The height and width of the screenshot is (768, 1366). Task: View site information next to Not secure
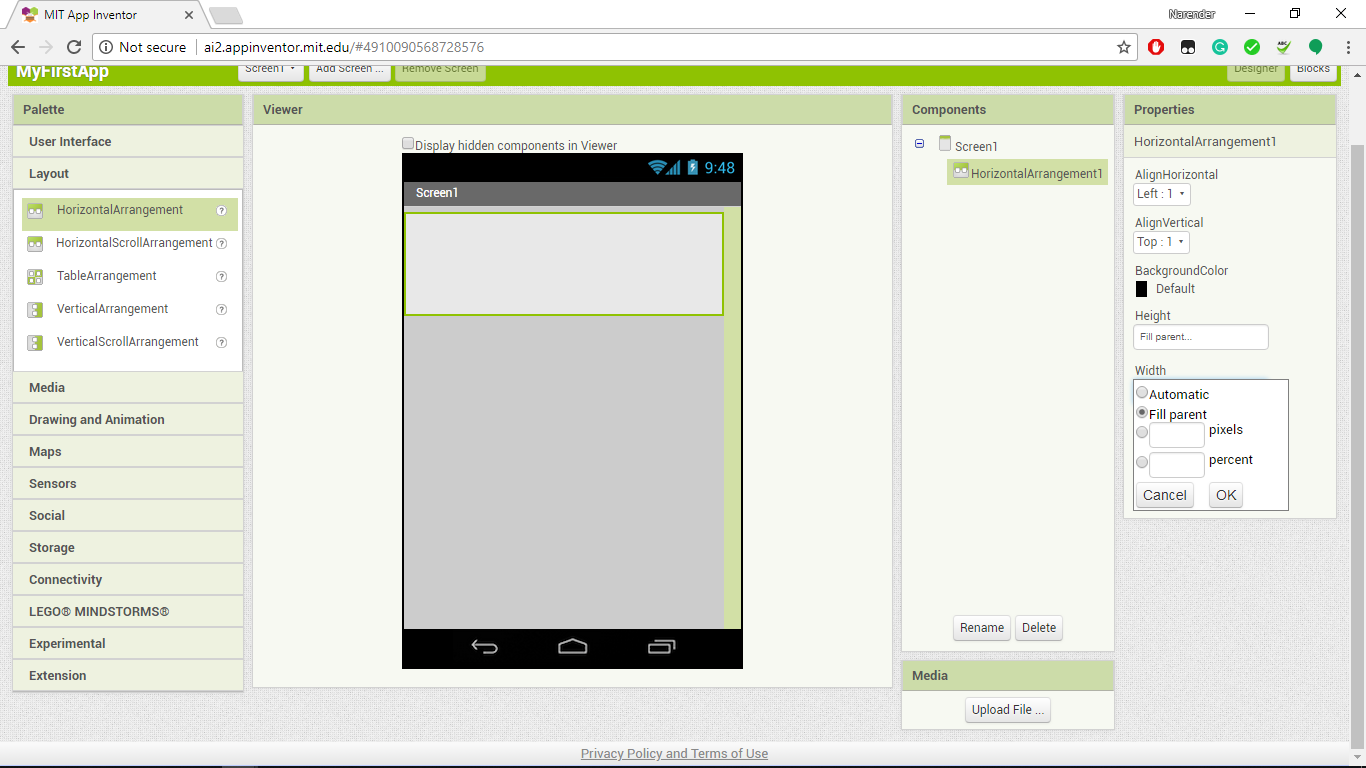(107, 47)
